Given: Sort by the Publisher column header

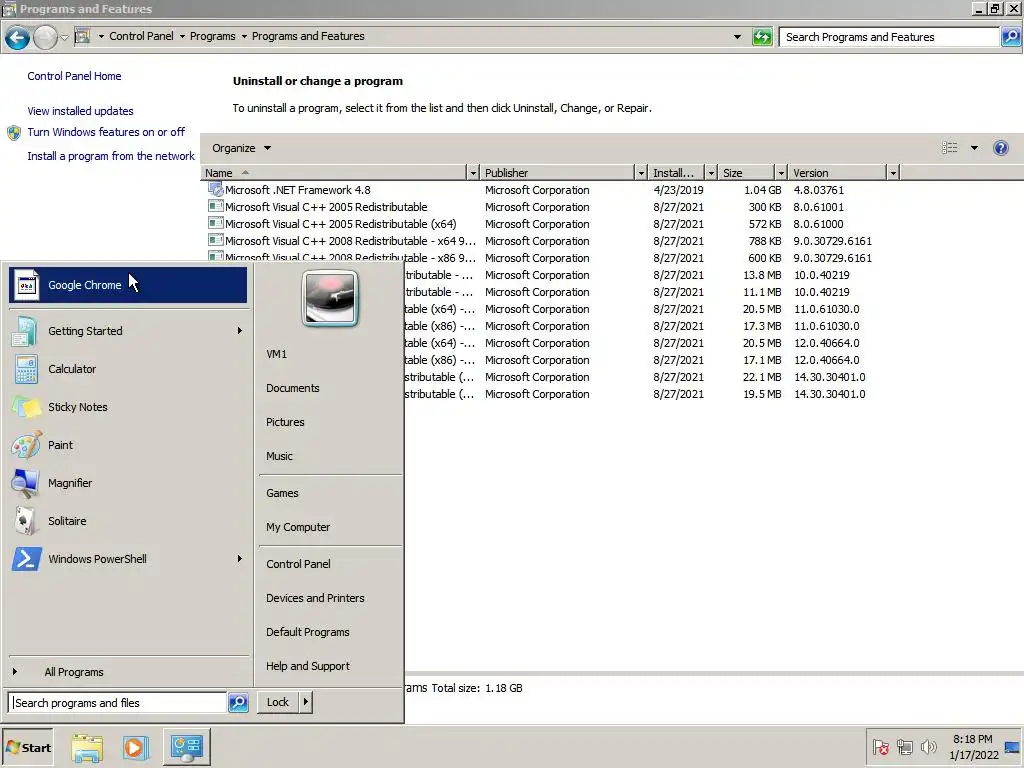Looking at the screenshot, I should point(557,173).
